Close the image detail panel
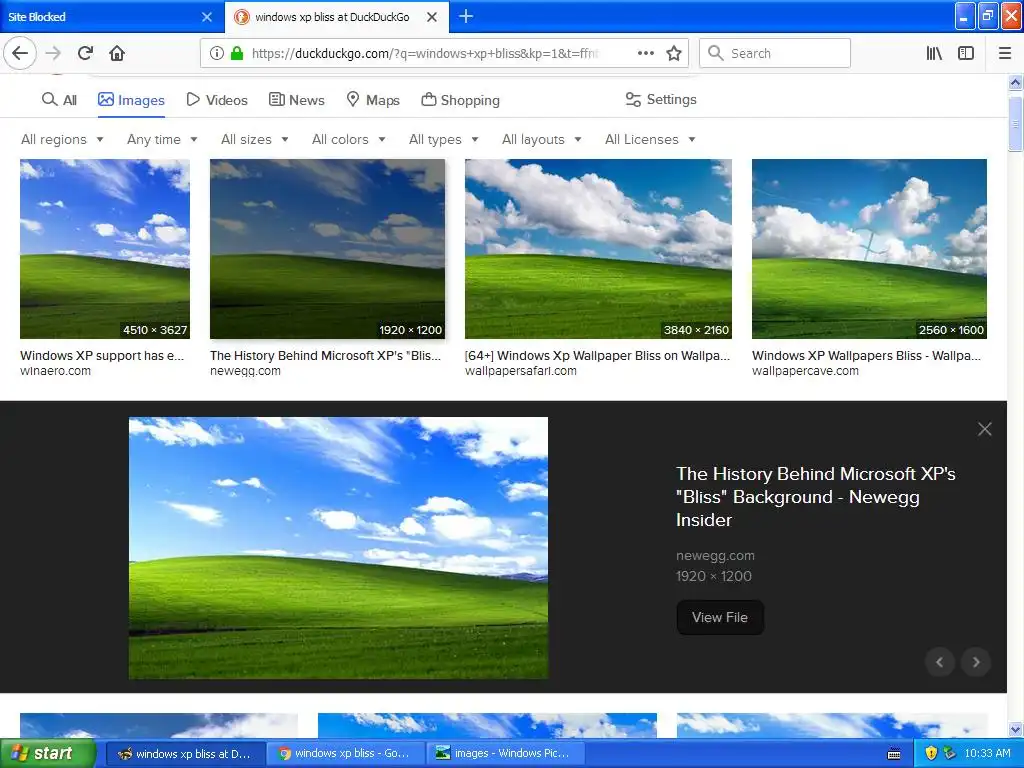 coord(985,429)
